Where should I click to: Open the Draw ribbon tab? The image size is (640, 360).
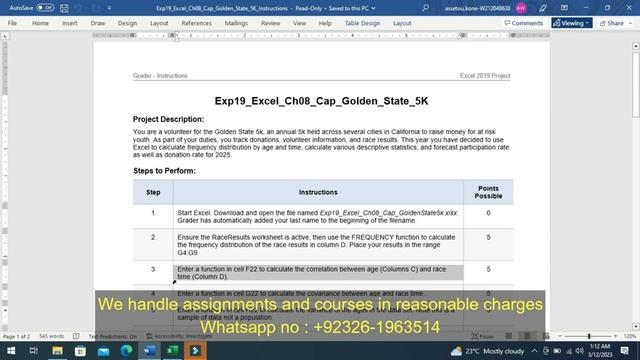pos(98,23)
